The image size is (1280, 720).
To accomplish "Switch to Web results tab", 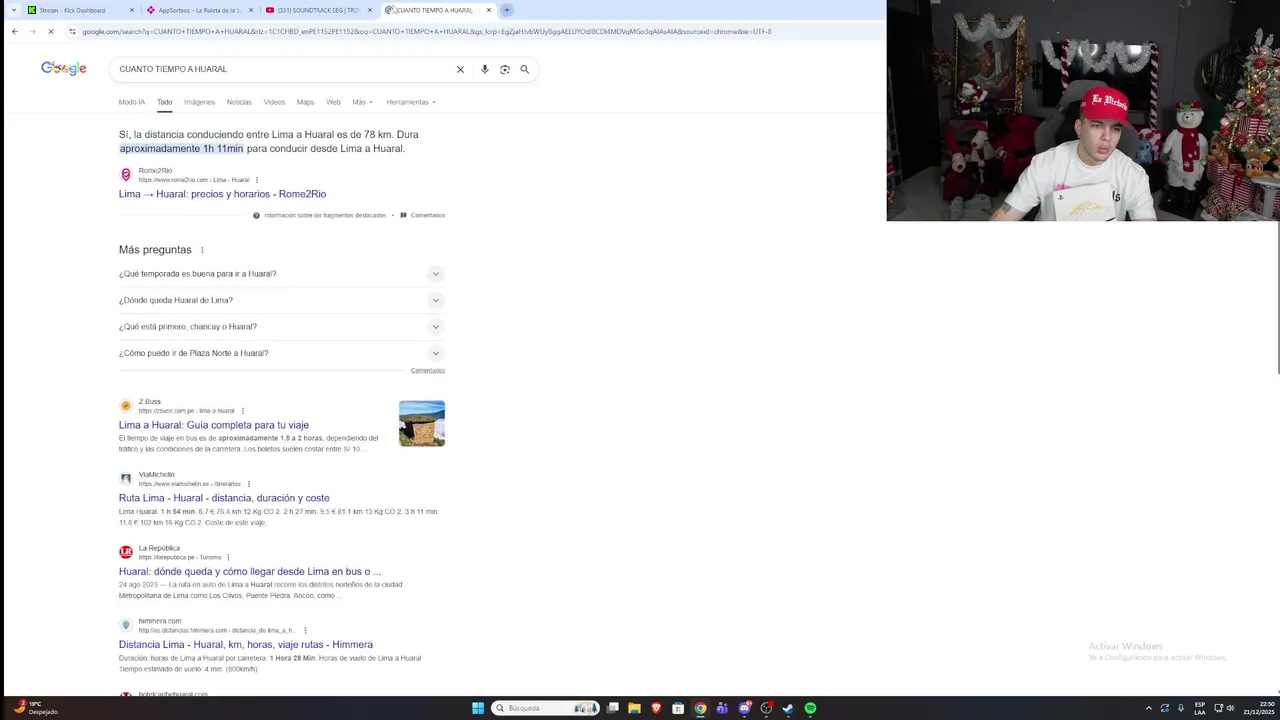I will pyautogui.click(x=333, y=102).
